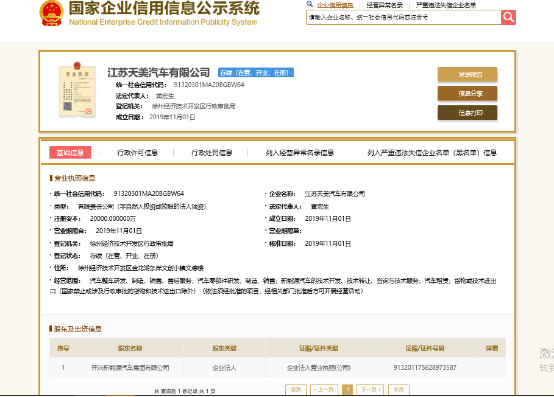Click the certificate number 913201175628973587
Viewport: 554px width, 397px height.
pos(425,368)
